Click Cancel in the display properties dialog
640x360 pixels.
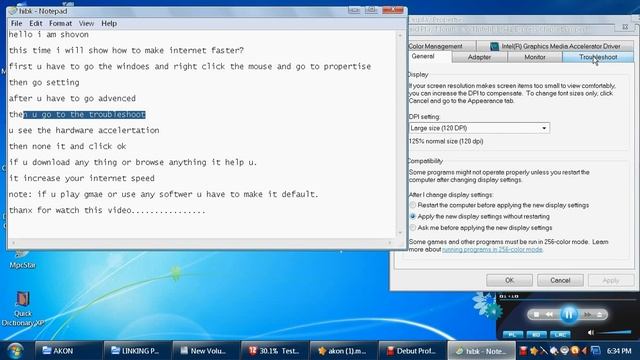pos(560,280)
